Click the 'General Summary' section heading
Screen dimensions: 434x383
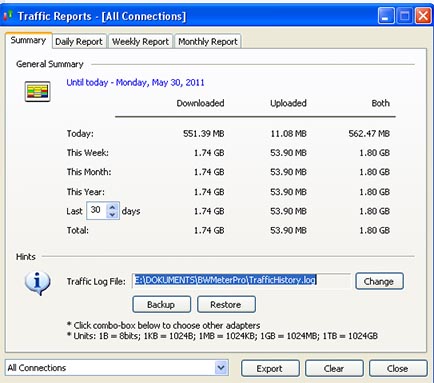[x=50, y=64]
